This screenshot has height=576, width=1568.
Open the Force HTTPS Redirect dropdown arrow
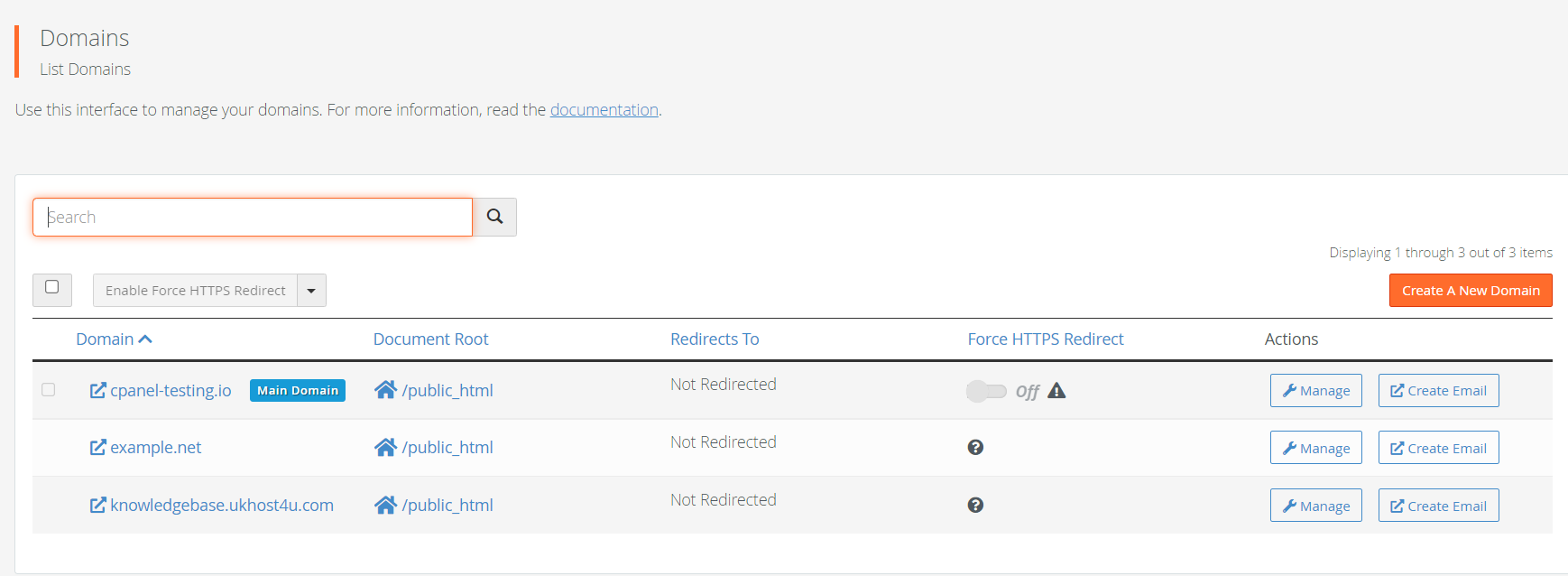(311, 291)
